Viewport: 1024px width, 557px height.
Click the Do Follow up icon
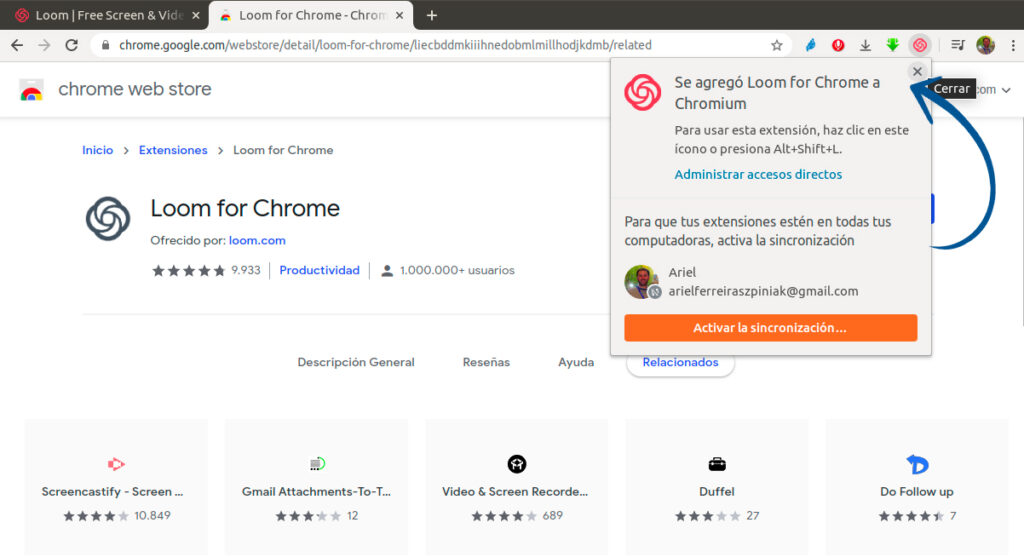coord(918,464)
